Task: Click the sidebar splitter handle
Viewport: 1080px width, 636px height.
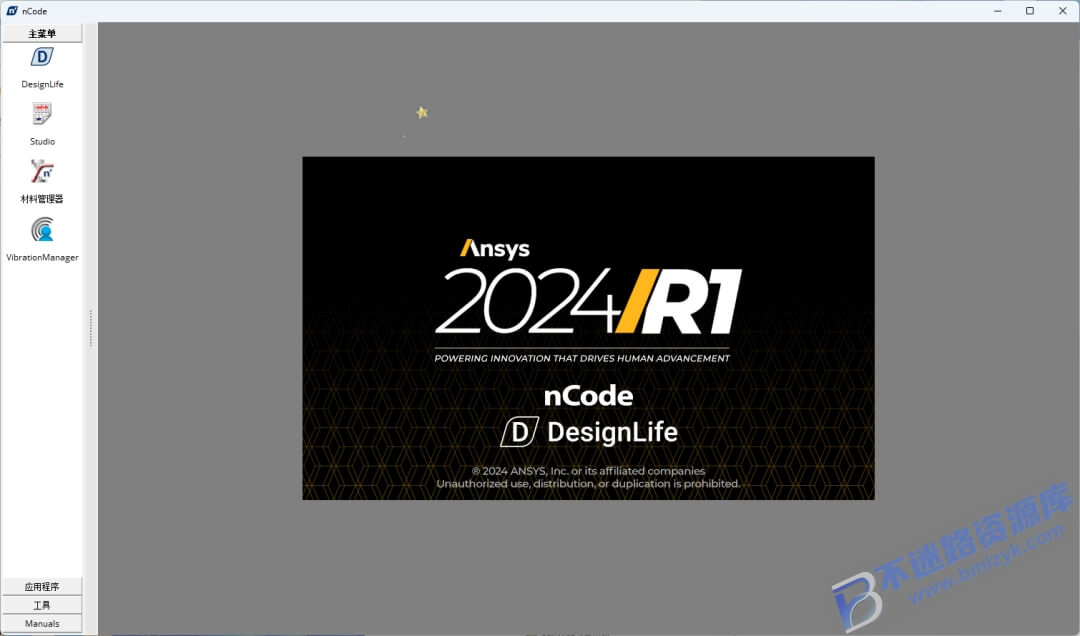Action: pos(90,329)
